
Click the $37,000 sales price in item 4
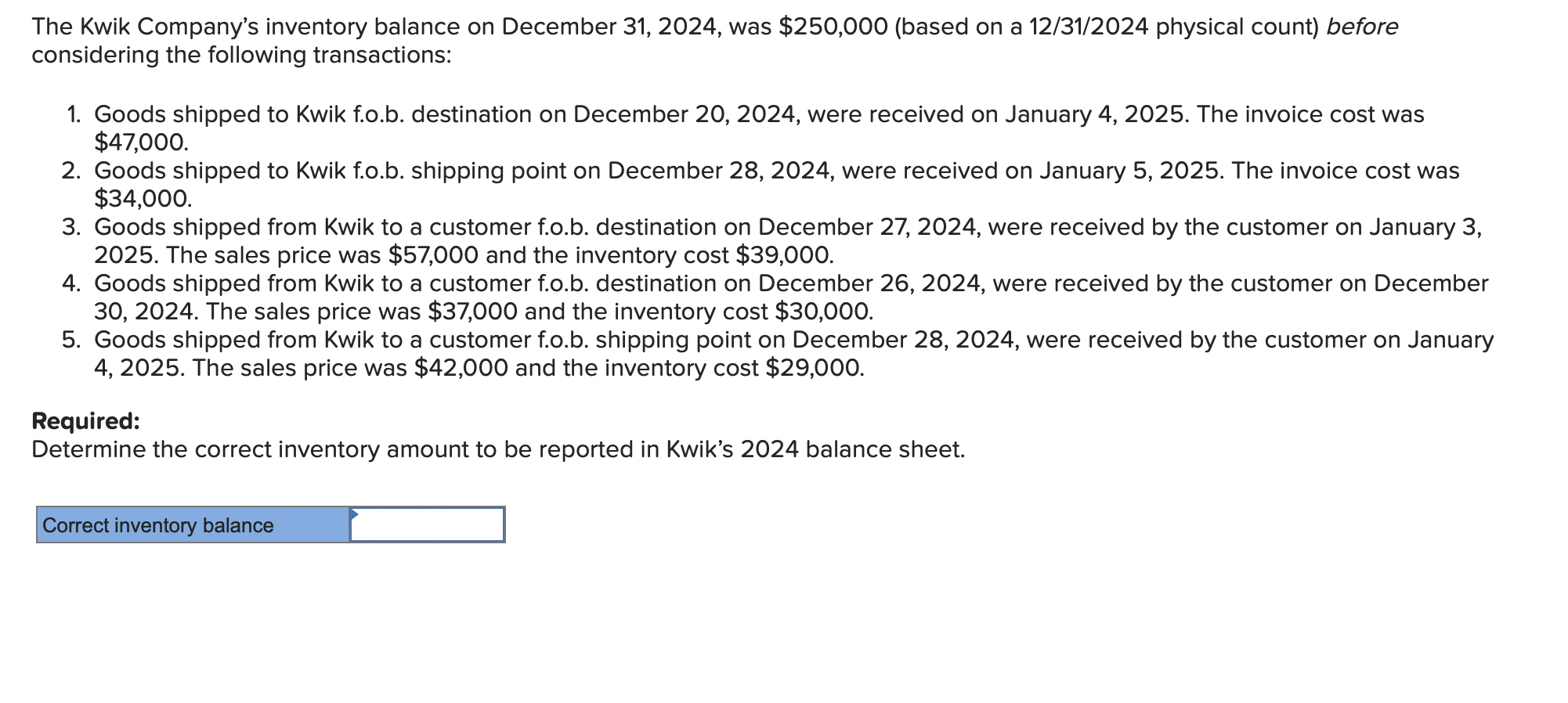pos(472,312)
